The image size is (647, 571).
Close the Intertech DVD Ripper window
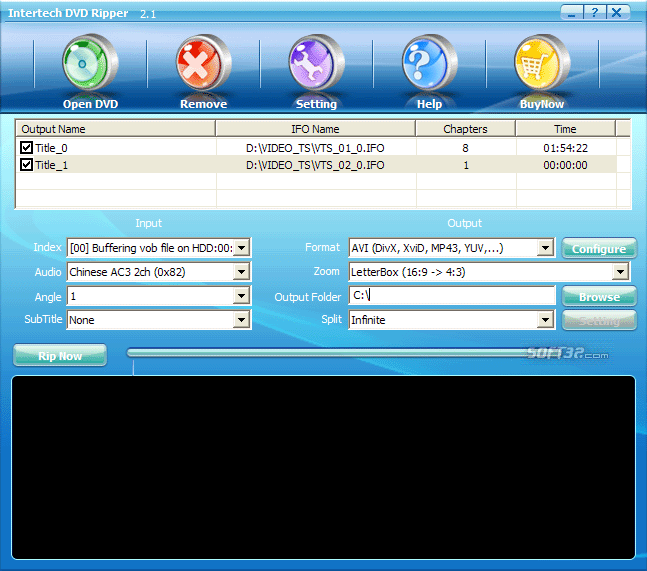click(618, 12)
